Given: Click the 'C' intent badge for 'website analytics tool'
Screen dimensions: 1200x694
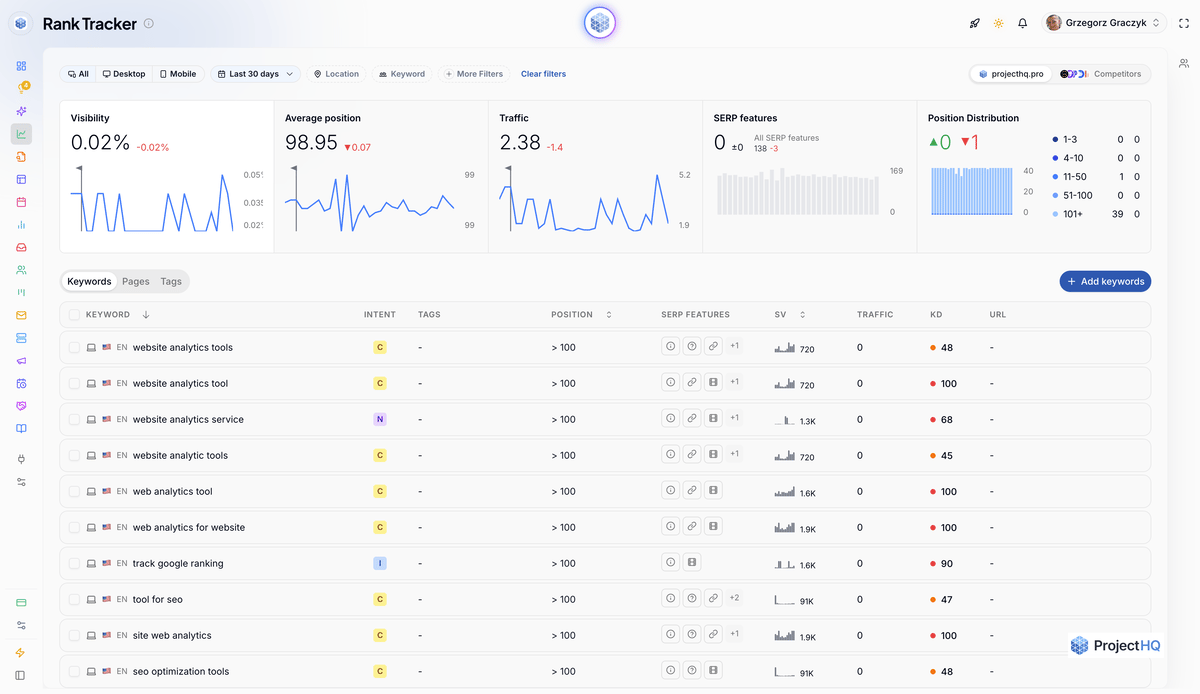Looking at the screenshot, I should point(380,383).
